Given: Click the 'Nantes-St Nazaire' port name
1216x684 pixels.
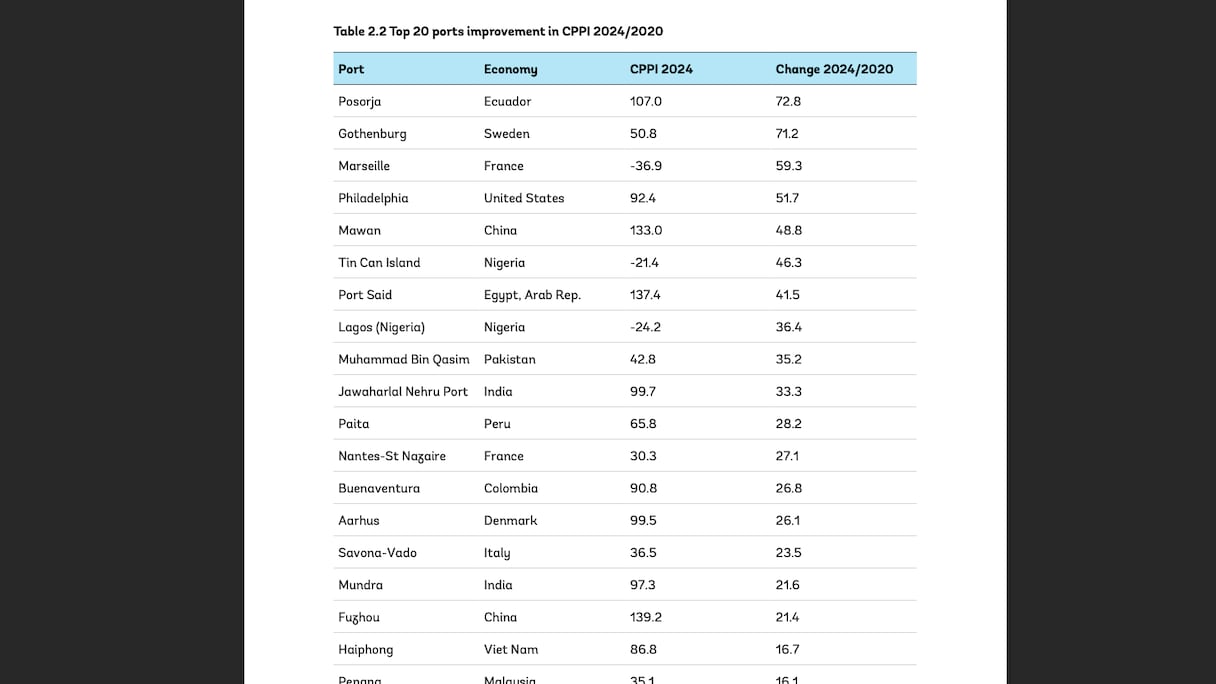Looking at the screenshot, I should point(392,456).
